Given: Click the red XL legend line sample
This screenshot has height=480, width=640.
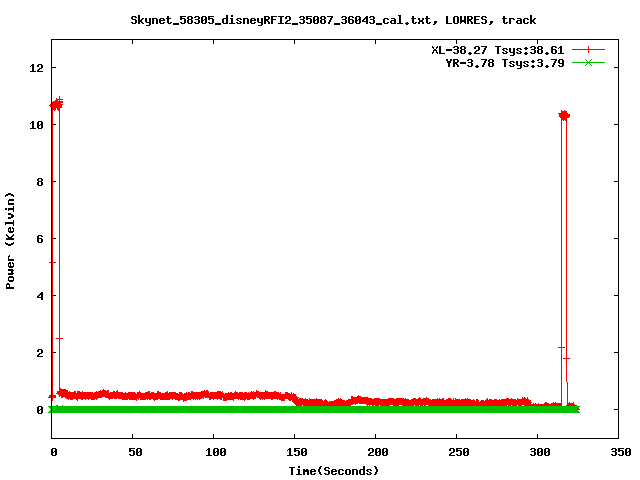Looking at the screenshot, I should point(588,50).
